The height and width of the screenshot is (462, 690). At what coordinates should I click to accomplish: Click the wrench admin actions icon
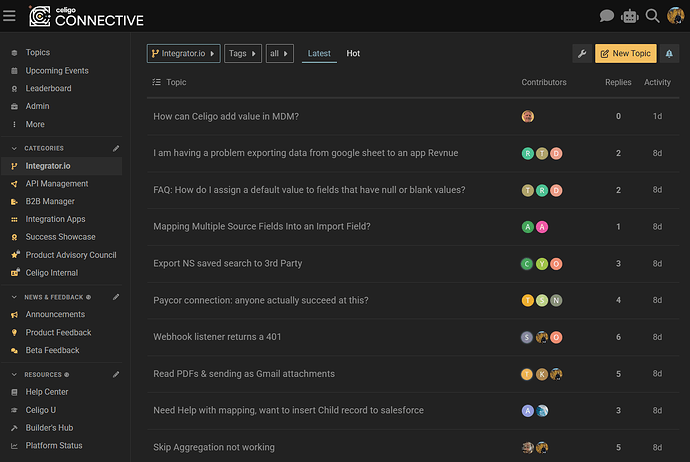click(x=582, y=54)
